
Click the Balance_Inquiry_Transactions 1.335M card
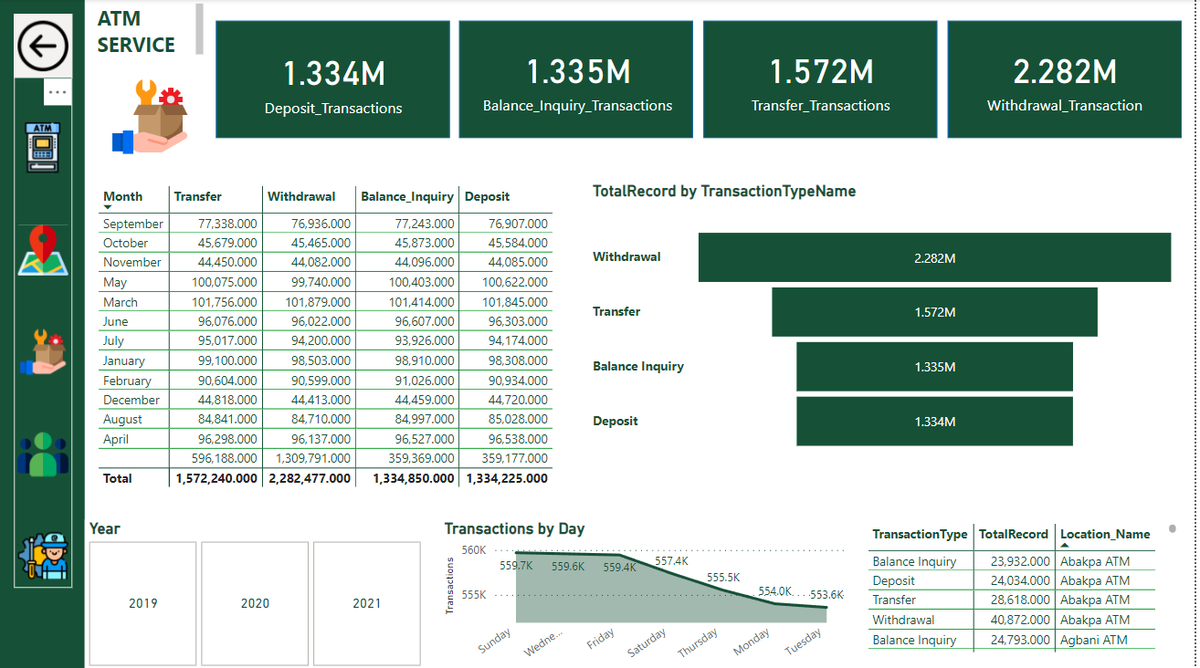577,80
